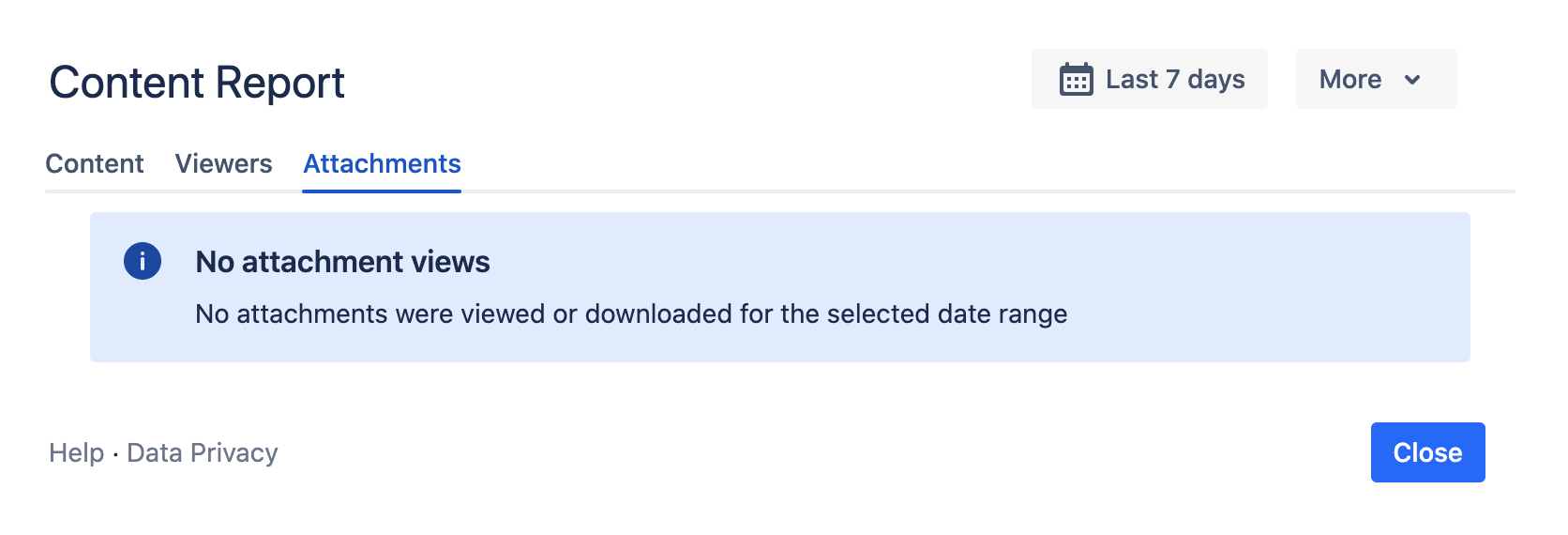This screenshot has width=1568, height=535.
Task: Open the Help link
Action: tap(76, 452)
